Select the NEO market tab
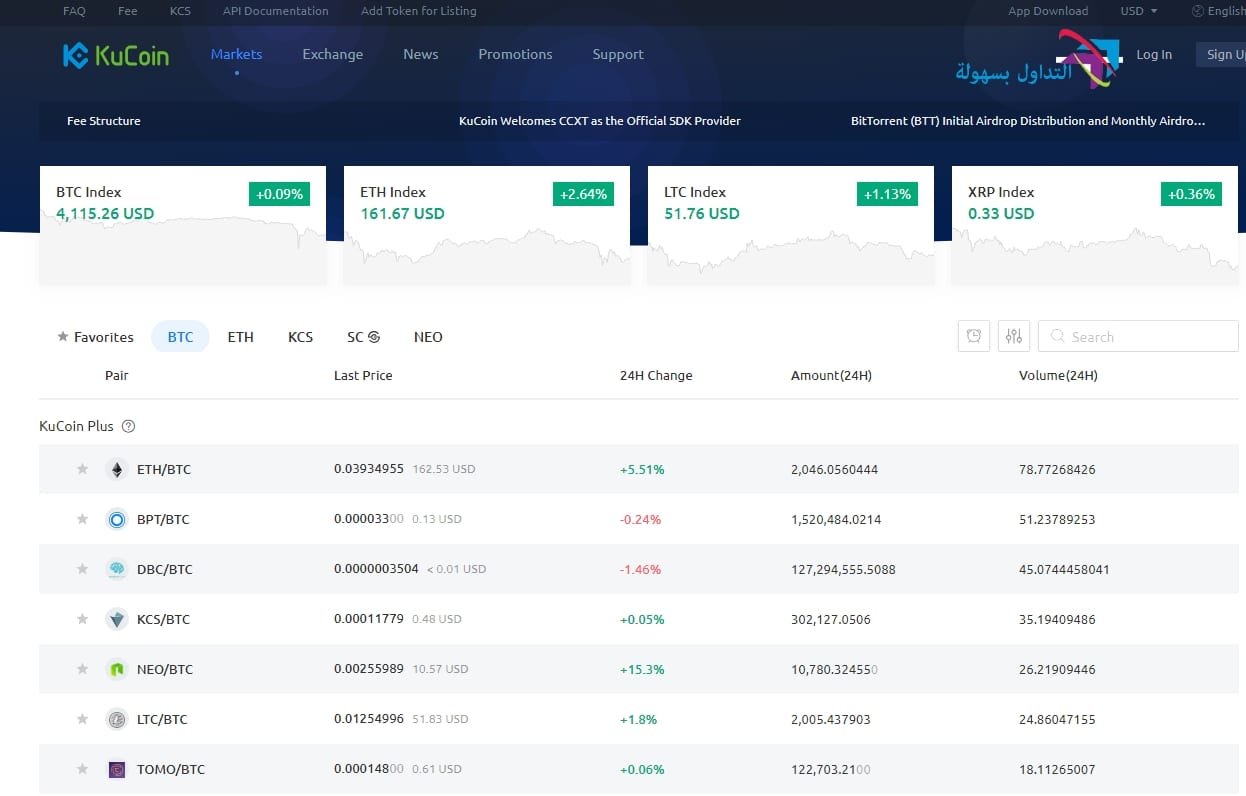This screenshot has height=796, width=1246. (x=428, y=337)
